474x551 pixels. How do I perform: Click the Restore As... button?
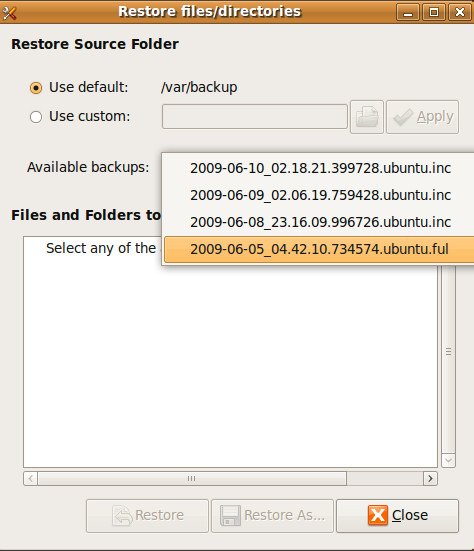click(x=272, y=516)
